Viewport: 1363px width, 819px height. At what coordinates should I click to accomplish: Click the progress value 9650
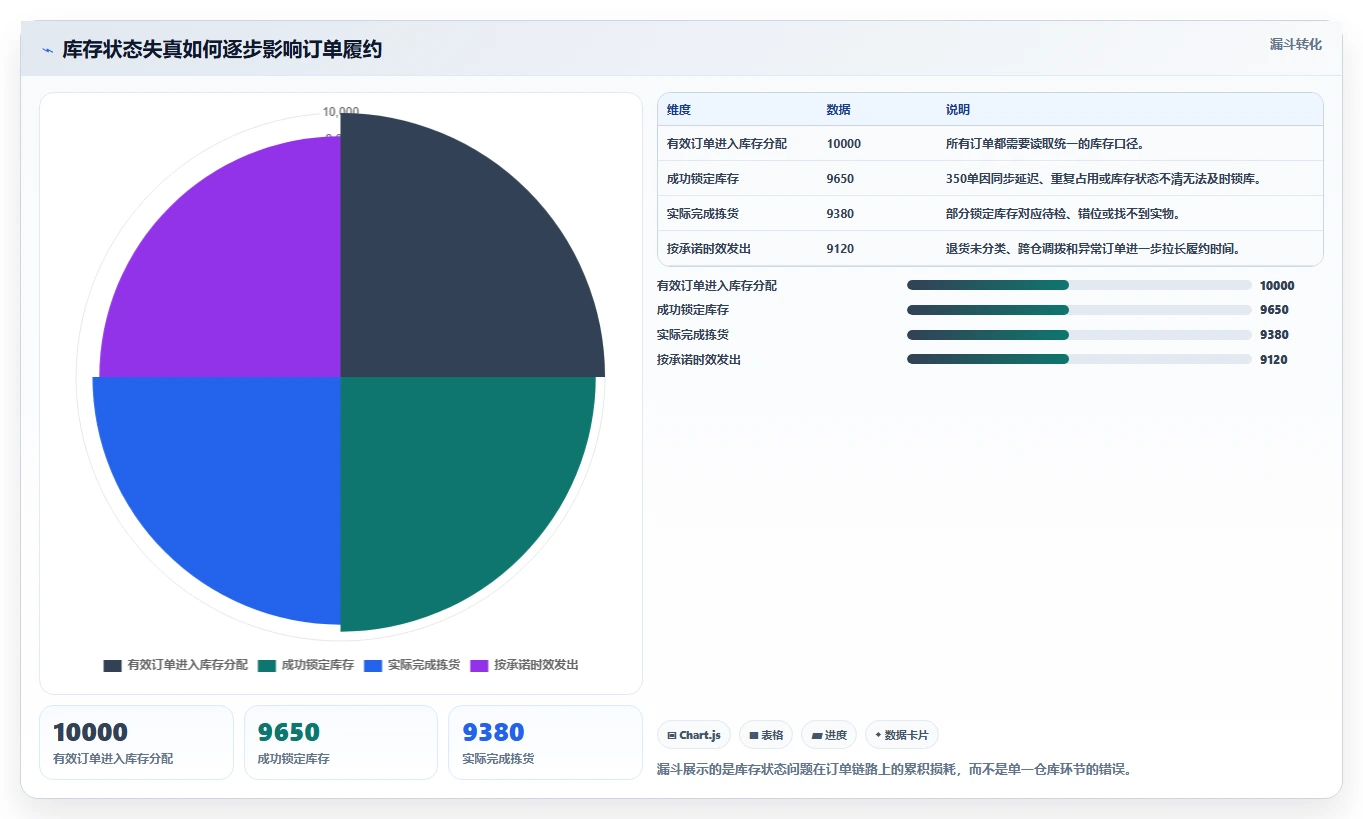(1274, 310)
